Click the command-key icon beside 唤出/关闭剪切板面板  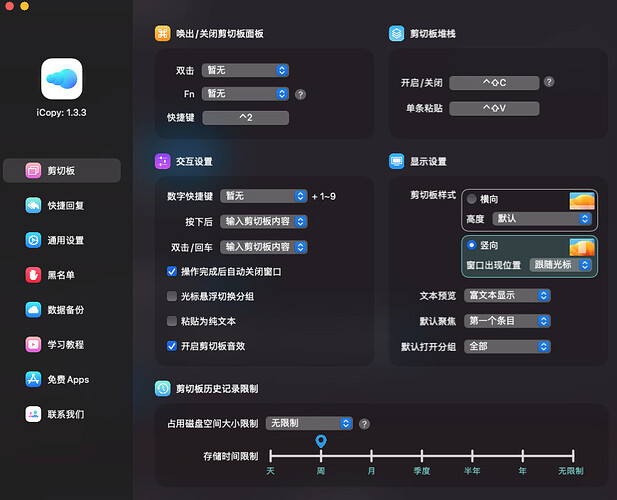point(163,33)
